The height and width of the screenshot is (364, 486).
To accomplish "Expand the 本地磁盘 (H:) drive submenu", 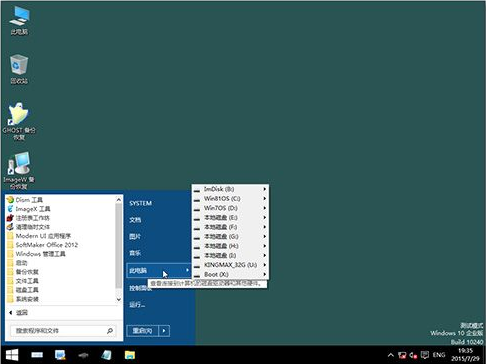I will click(230, 246).
